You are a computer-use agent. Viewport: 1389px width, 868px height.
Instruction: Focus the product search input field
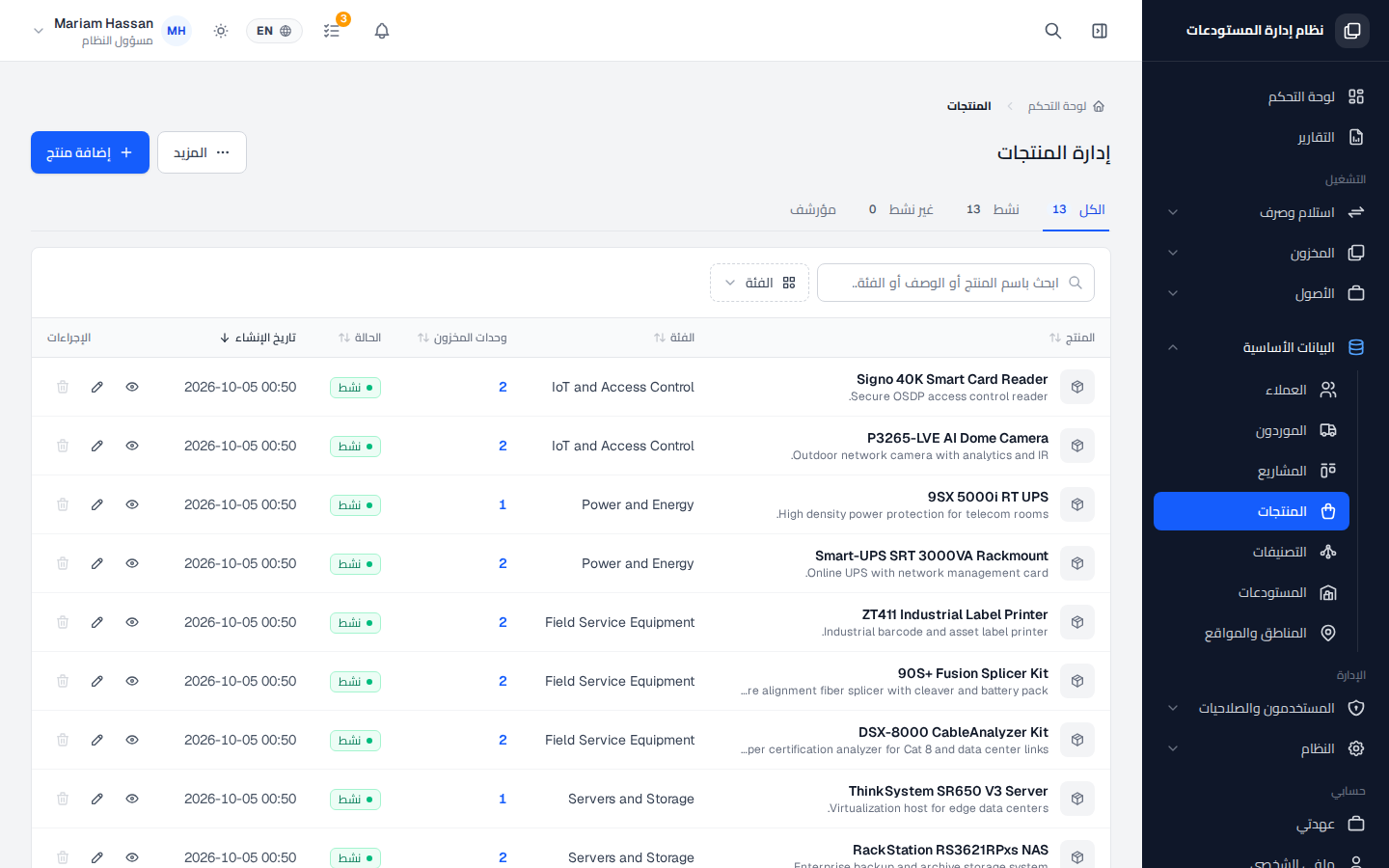(956, 283)
